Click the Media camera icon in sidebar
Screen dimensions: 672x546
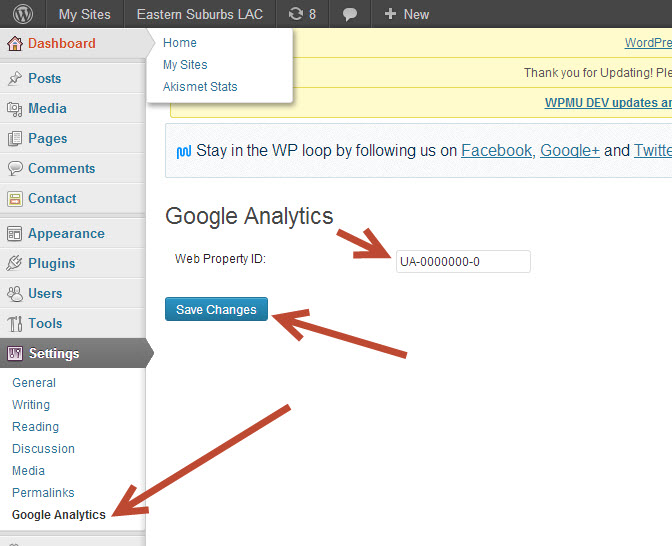pos(15,109)
